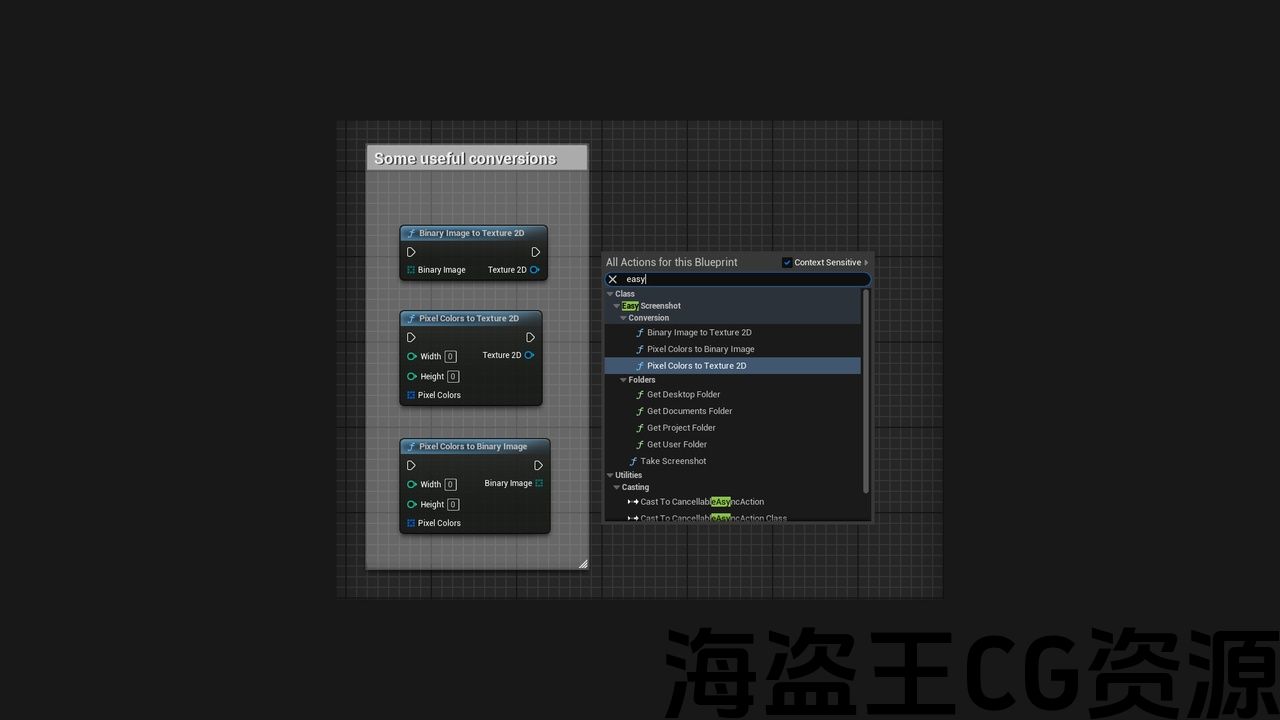This screenshot has height=720, width=1280.
Task: Select Pixel Colors to Binary Image action
Action: [x=700, y=349]
